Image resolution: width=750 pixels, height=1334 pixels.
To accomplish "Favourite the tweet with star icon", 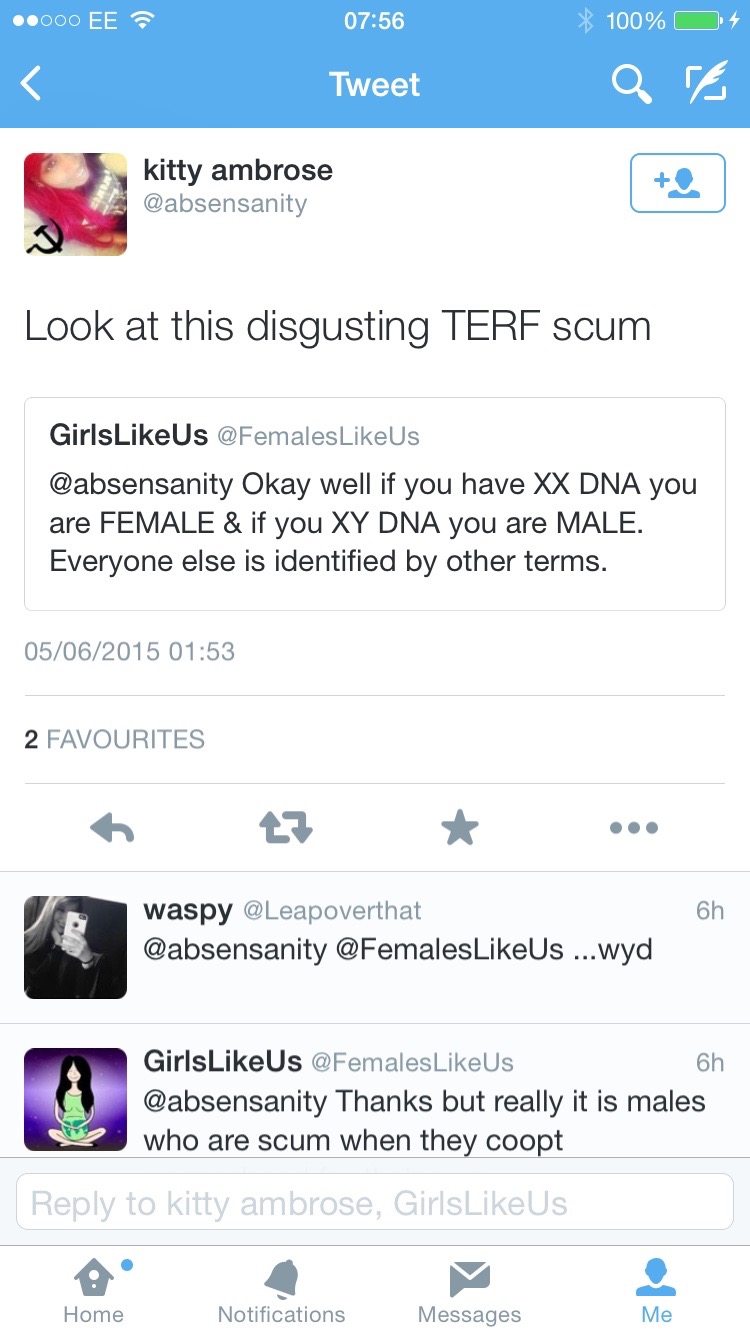I will (460, 827).
